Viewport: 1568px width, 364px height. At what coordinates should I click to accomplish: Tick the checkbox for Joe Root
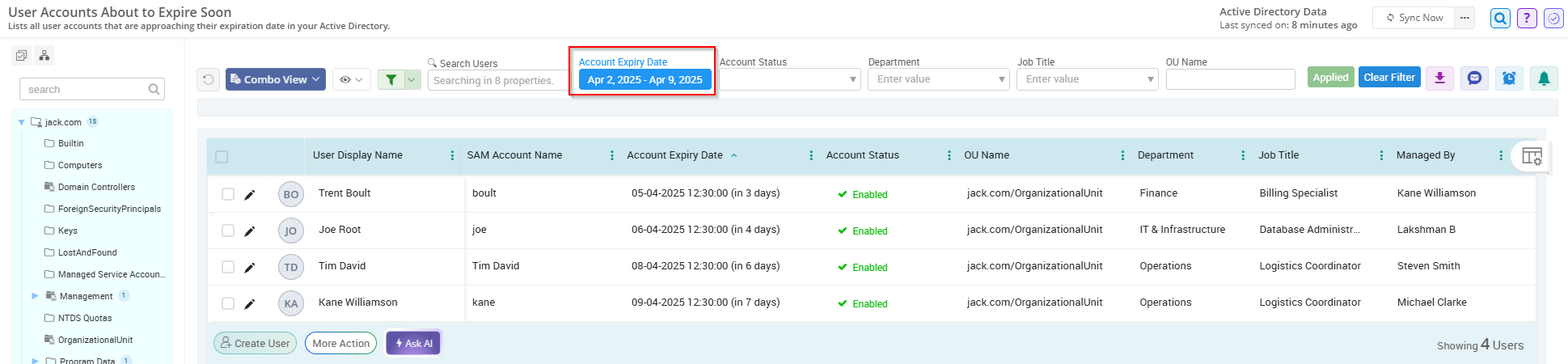pos(228,231)
